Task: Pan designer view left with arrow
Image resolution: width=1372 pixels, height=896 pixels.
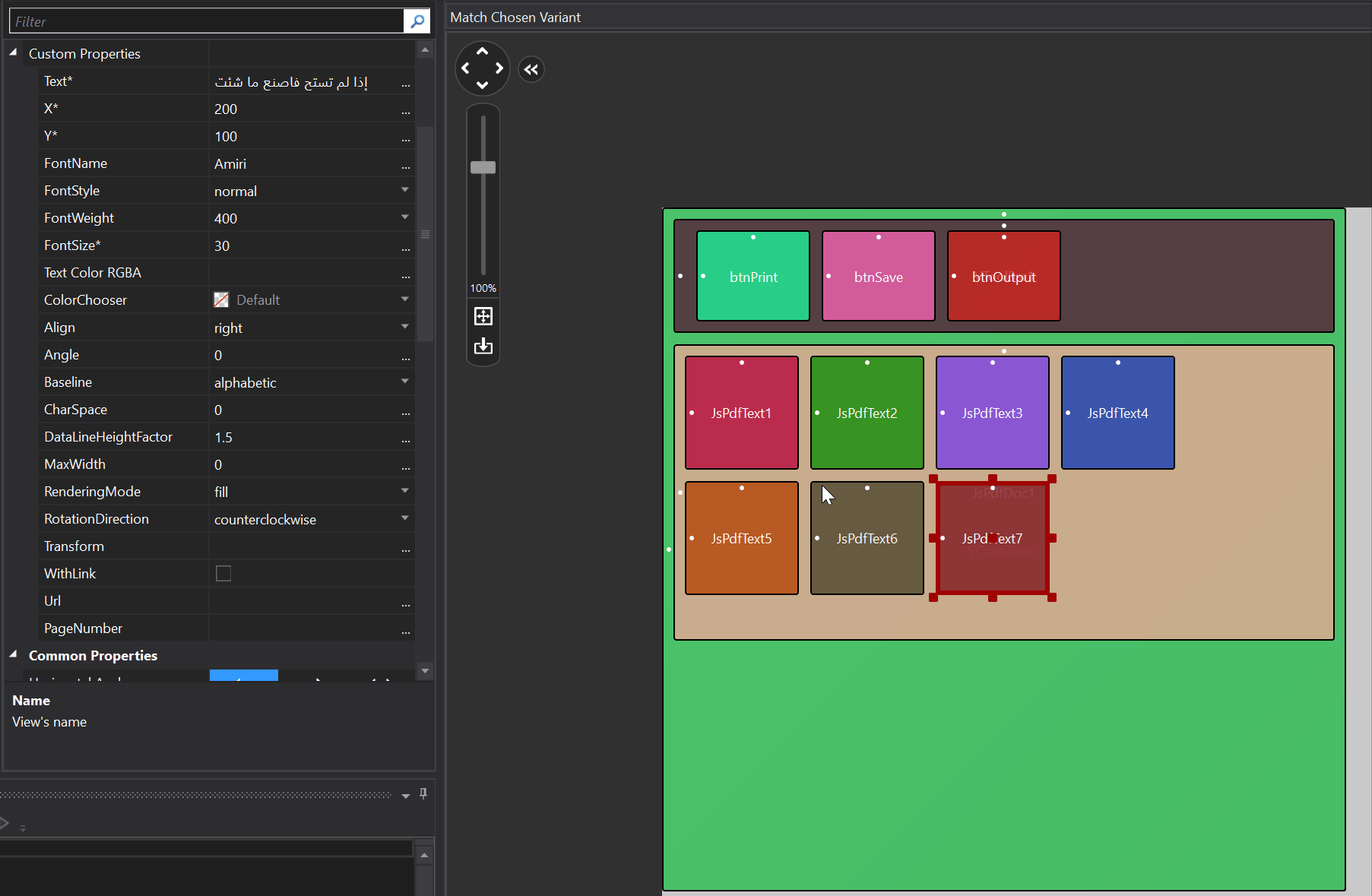Action: [x=465, y=68]
